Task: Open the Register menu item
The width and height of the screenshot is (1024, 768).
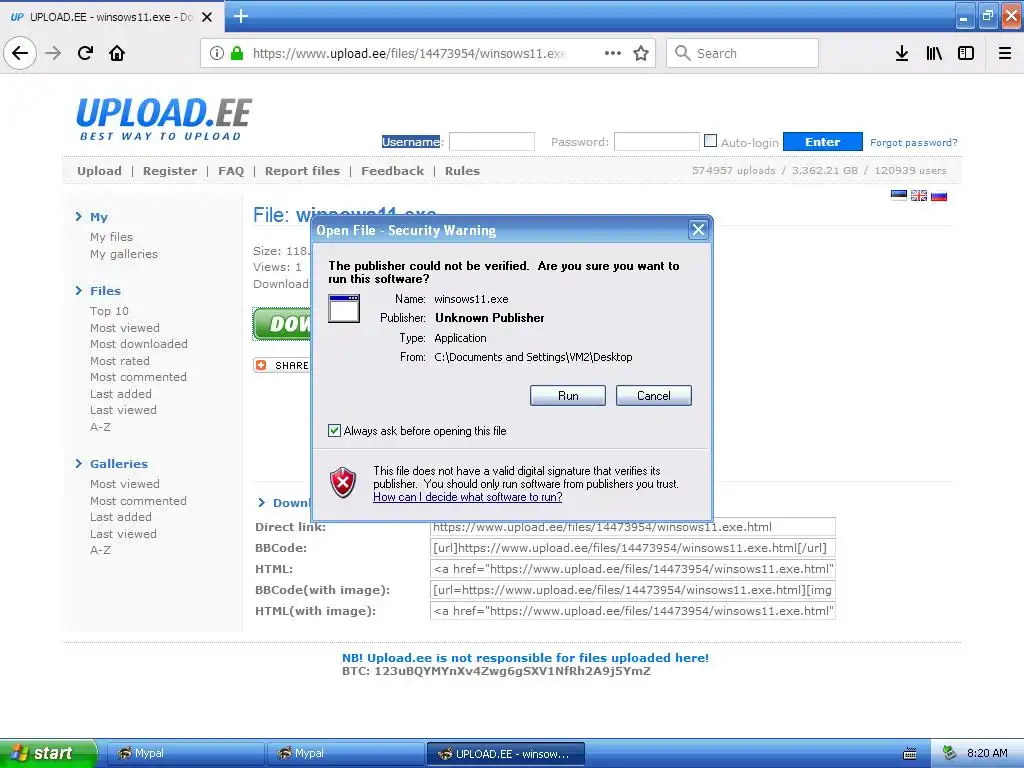Action: point(170,170)
